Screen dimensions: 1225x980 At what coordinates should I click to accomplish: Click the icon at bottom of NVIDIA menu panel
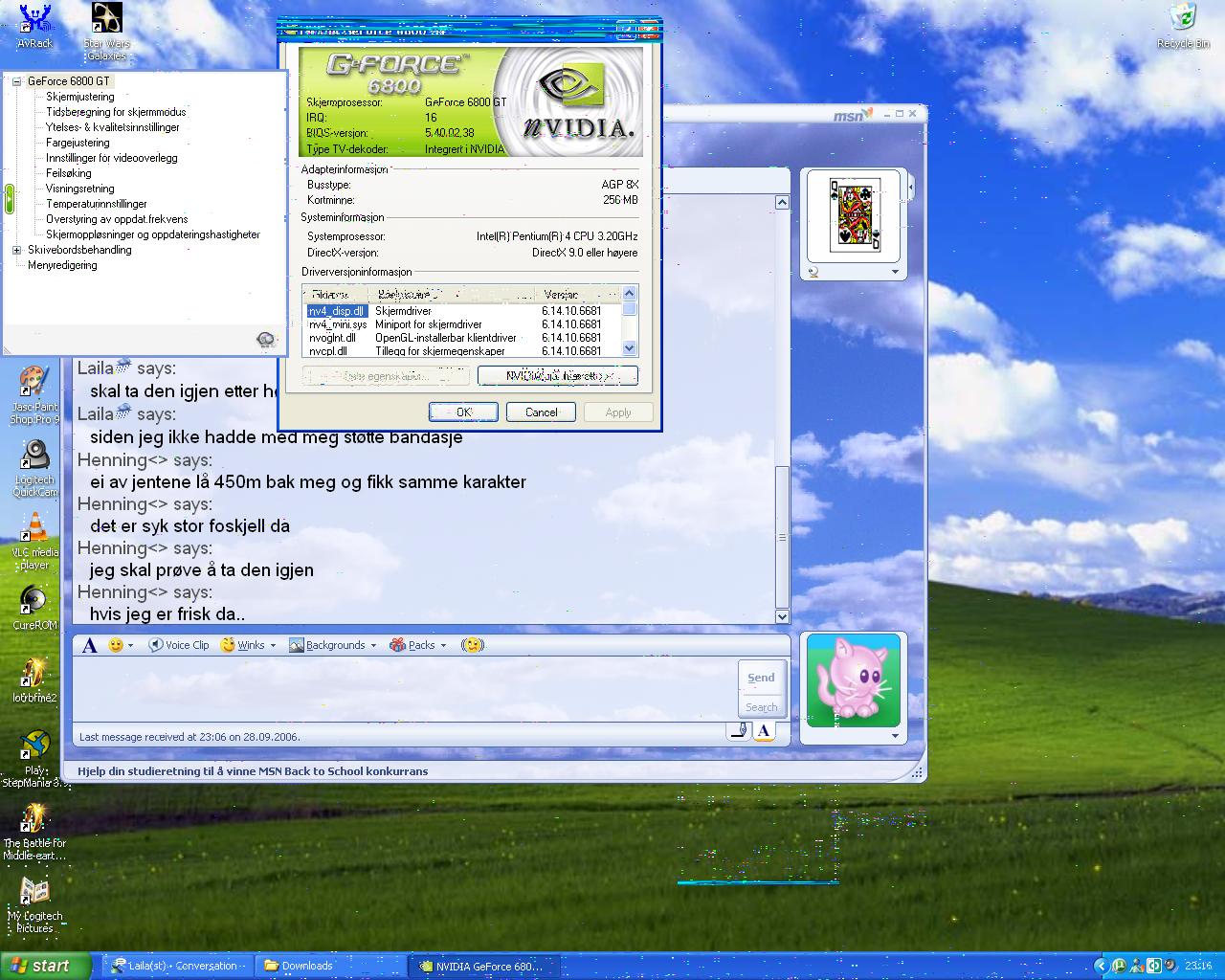266,340
